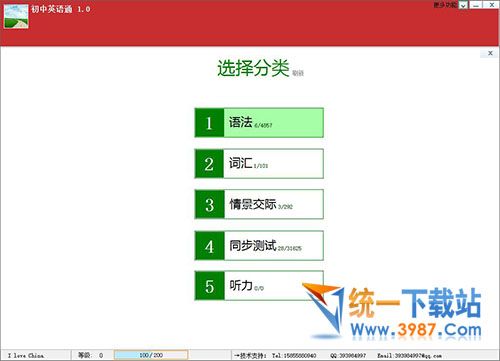
Task: Minimize the 初中英语通 window
Action: (x=476, y=5)
